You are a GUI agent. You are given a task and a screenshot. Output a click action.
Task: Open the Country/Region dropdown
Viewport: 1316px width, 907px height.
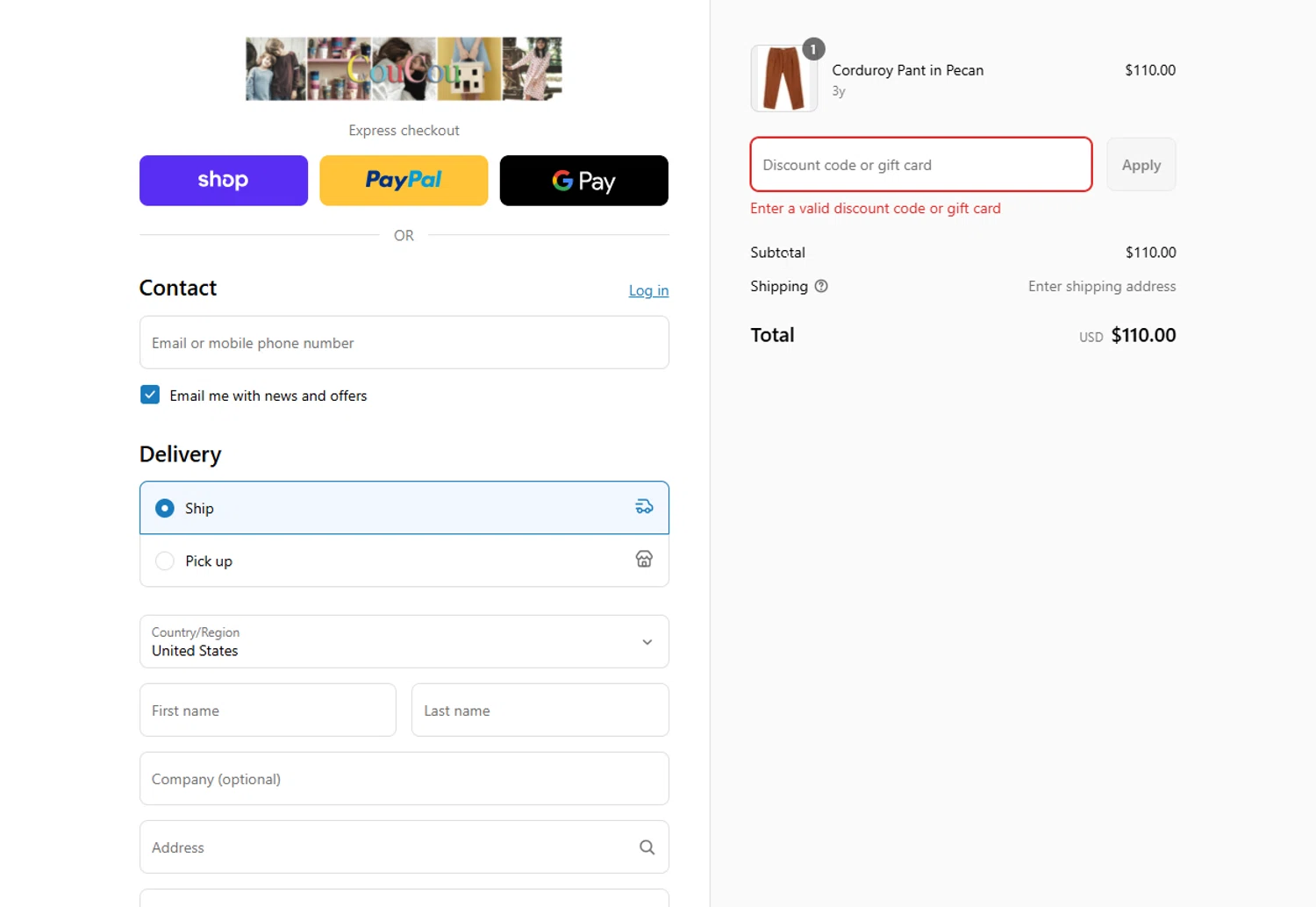[404, 641]
